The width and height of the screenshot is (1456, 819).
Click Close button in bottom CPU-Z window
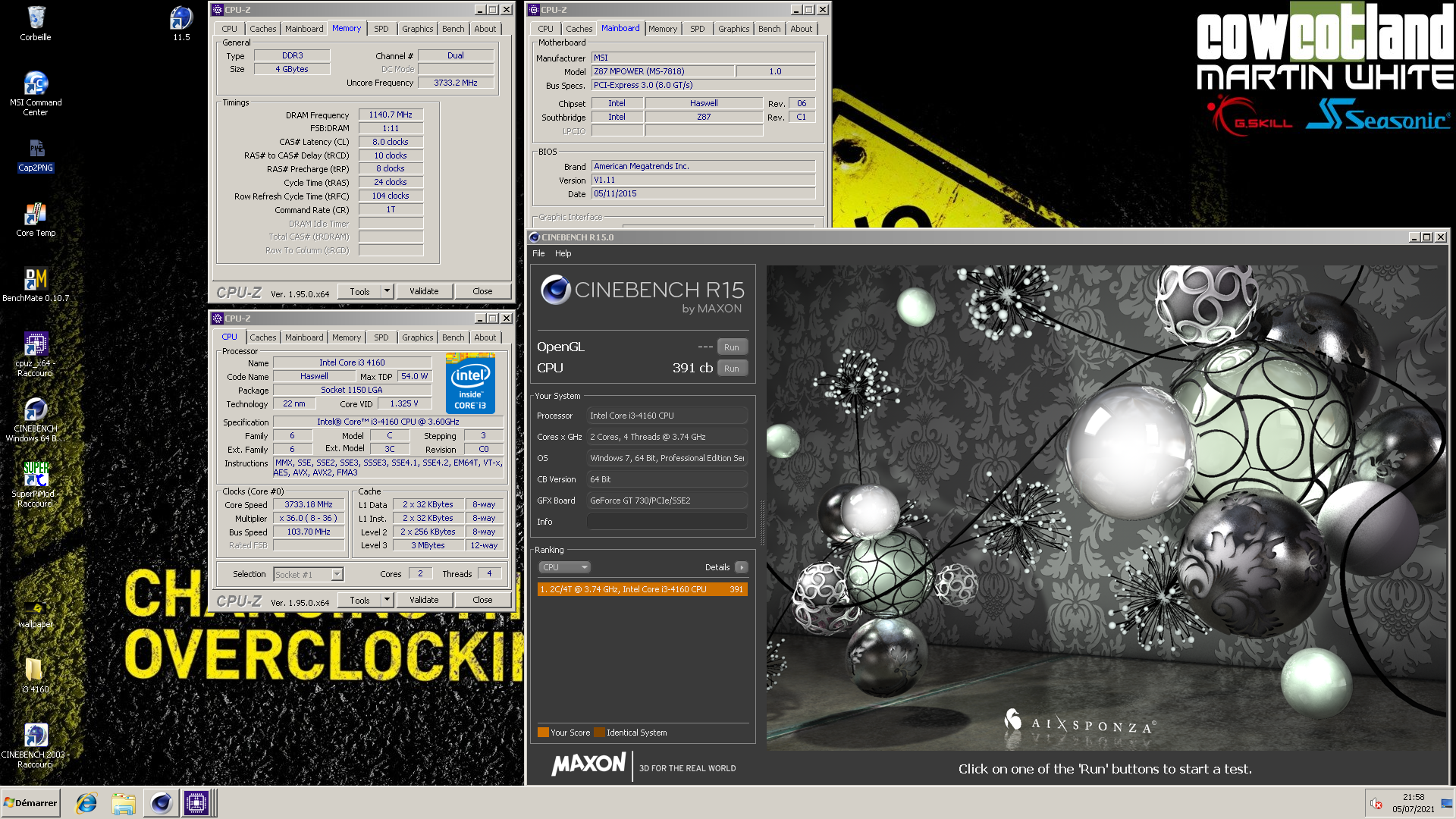point(482,600)
